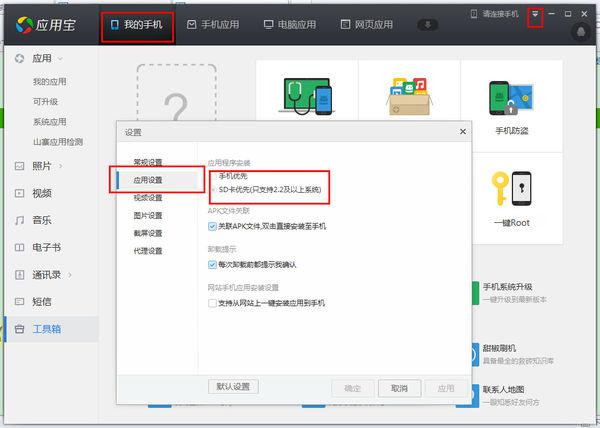Click the 通讯录 contacts icon
Screen dimensions: 600x428
[x=19, y=275]
